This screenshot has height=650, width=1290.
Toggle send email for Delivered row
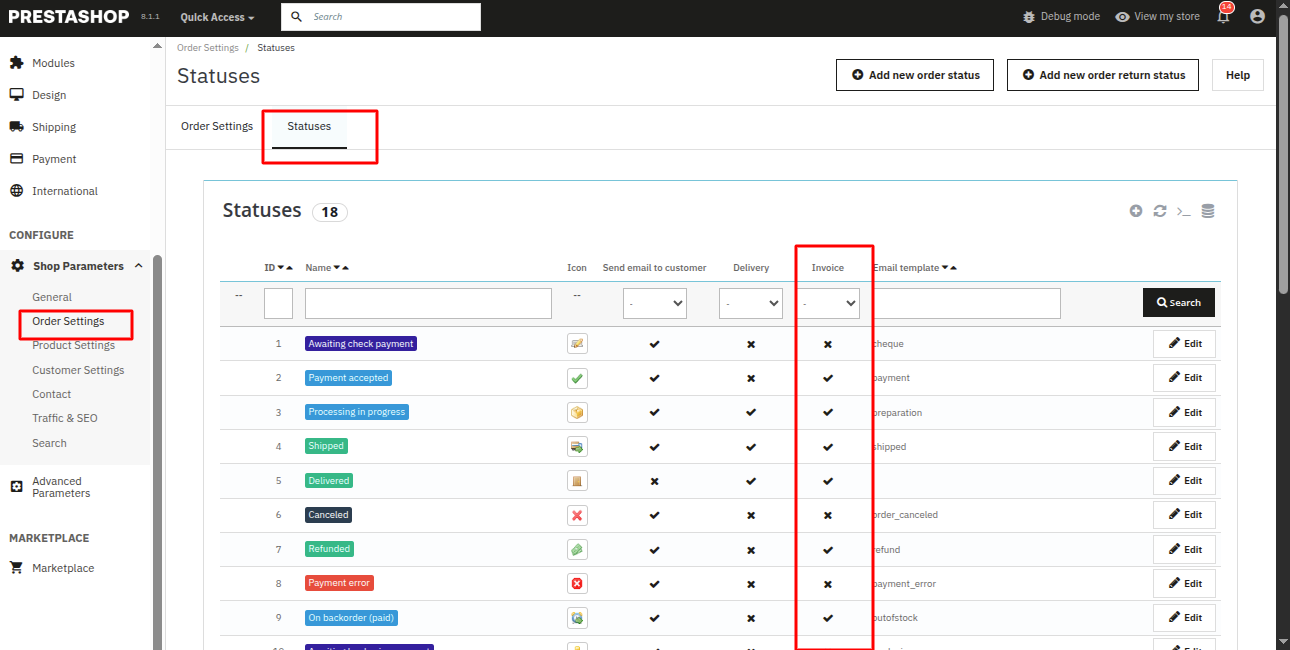pyautogui.click(x=654, y=481)
